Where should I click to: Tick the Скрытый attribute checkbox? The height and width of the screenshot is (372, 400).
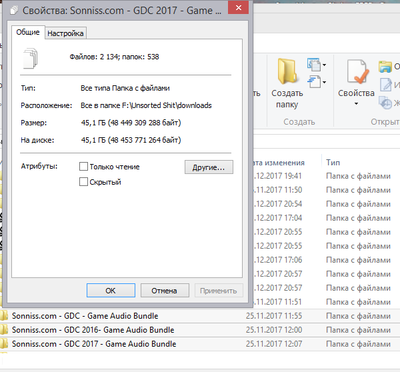coord(83,182)
